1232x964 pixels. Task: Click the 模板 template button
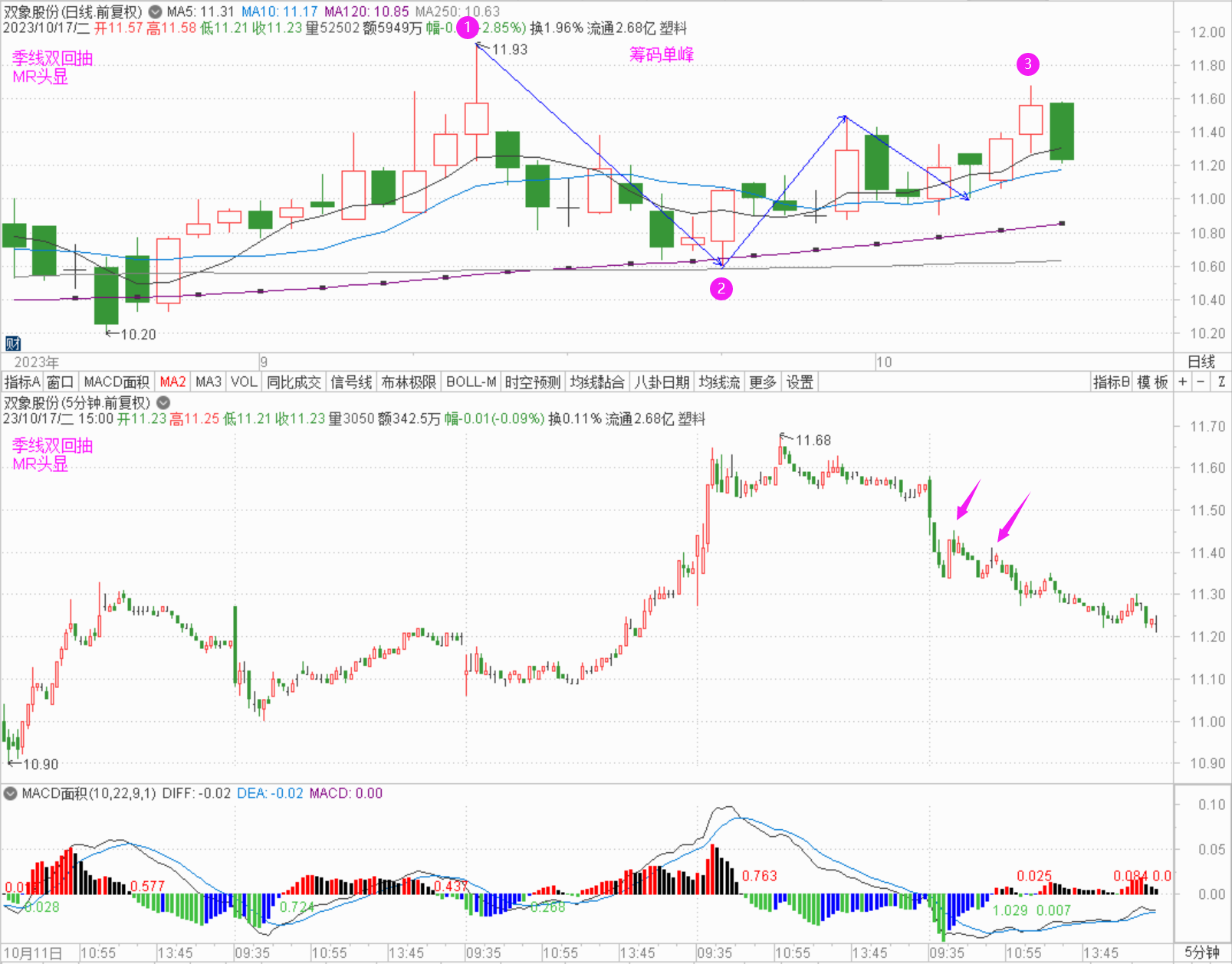(1152, 382)
